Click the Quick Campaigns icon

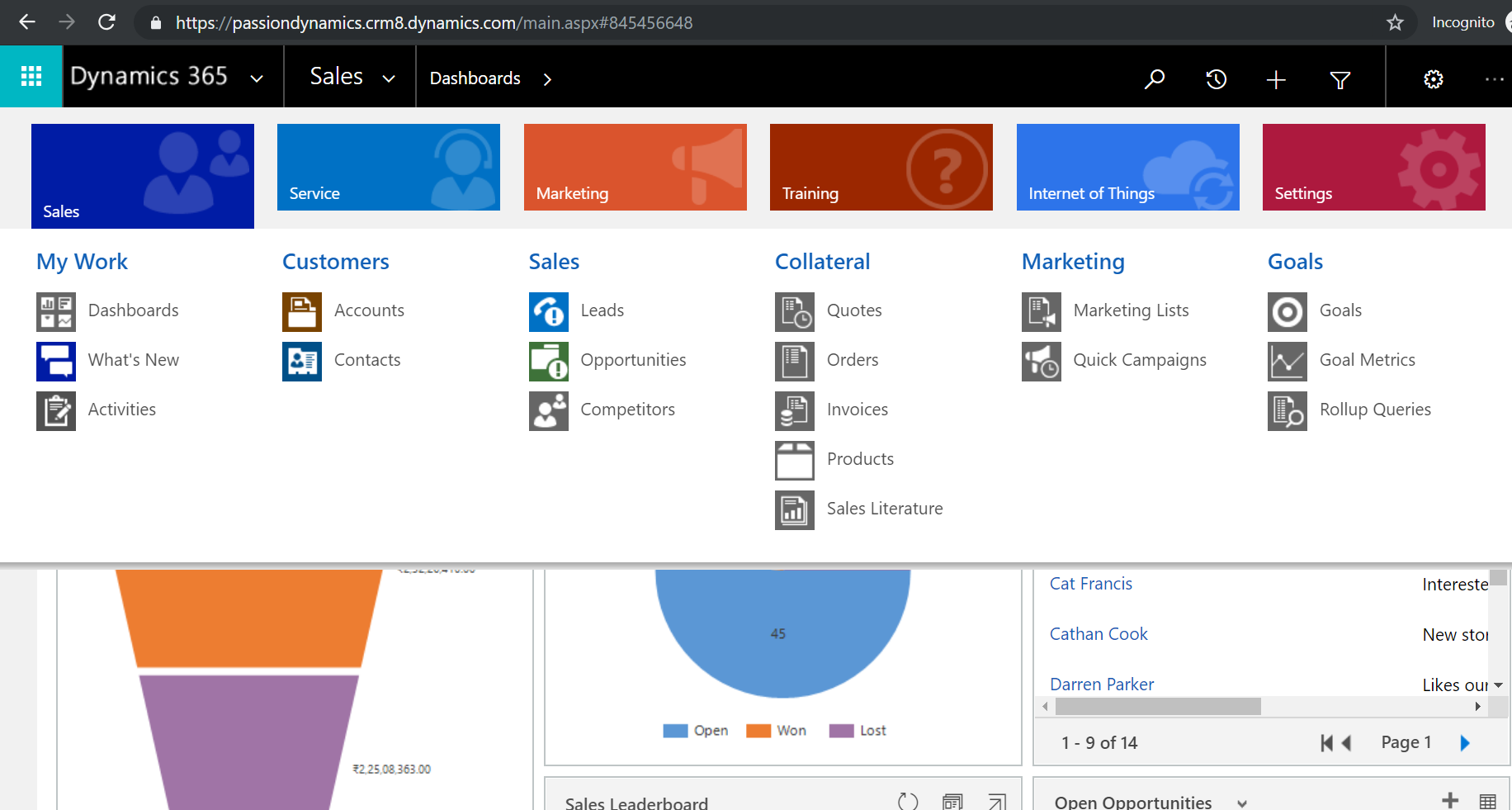1041,361
